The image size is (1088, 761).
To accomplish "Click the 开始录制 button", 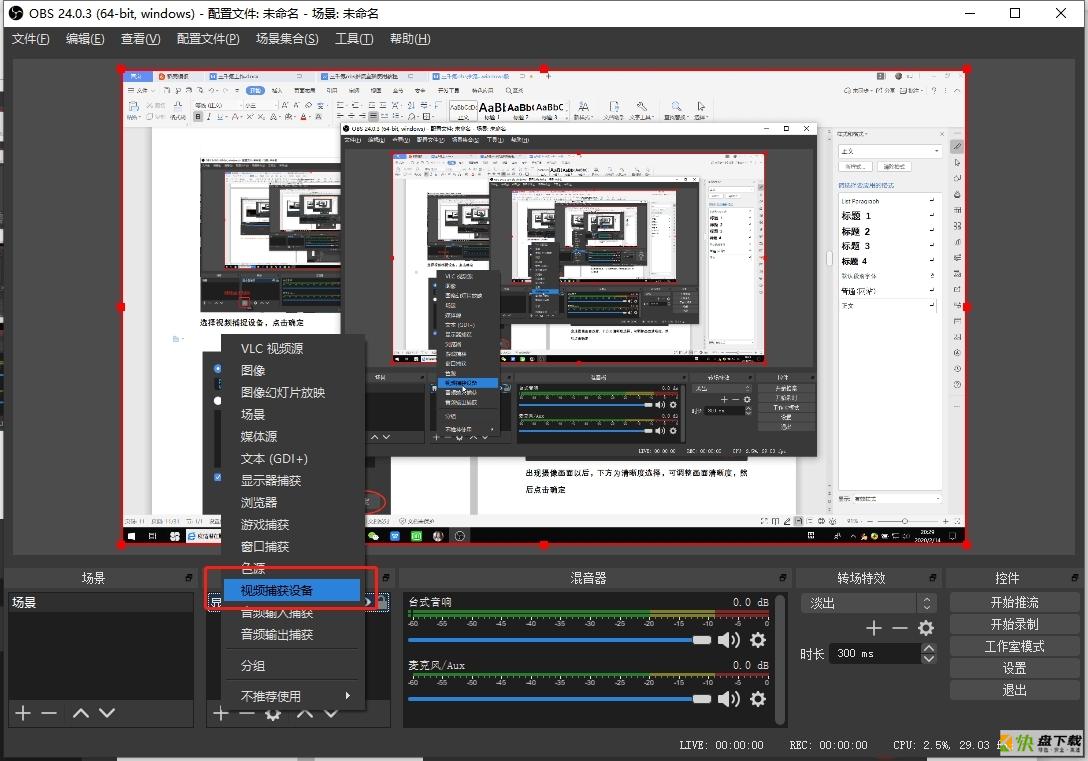I will pos(1014,624).
